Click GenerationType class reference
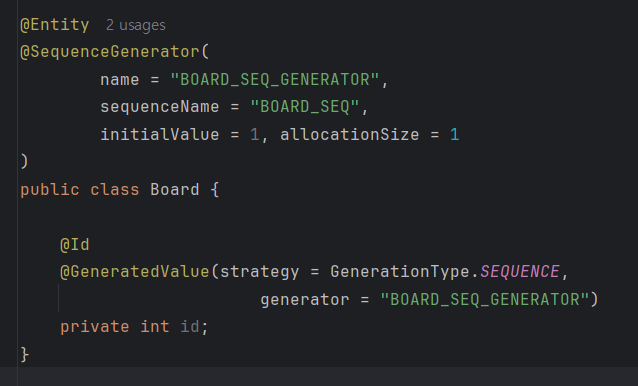This screenshot has height=386, width=638. point(400,272)
